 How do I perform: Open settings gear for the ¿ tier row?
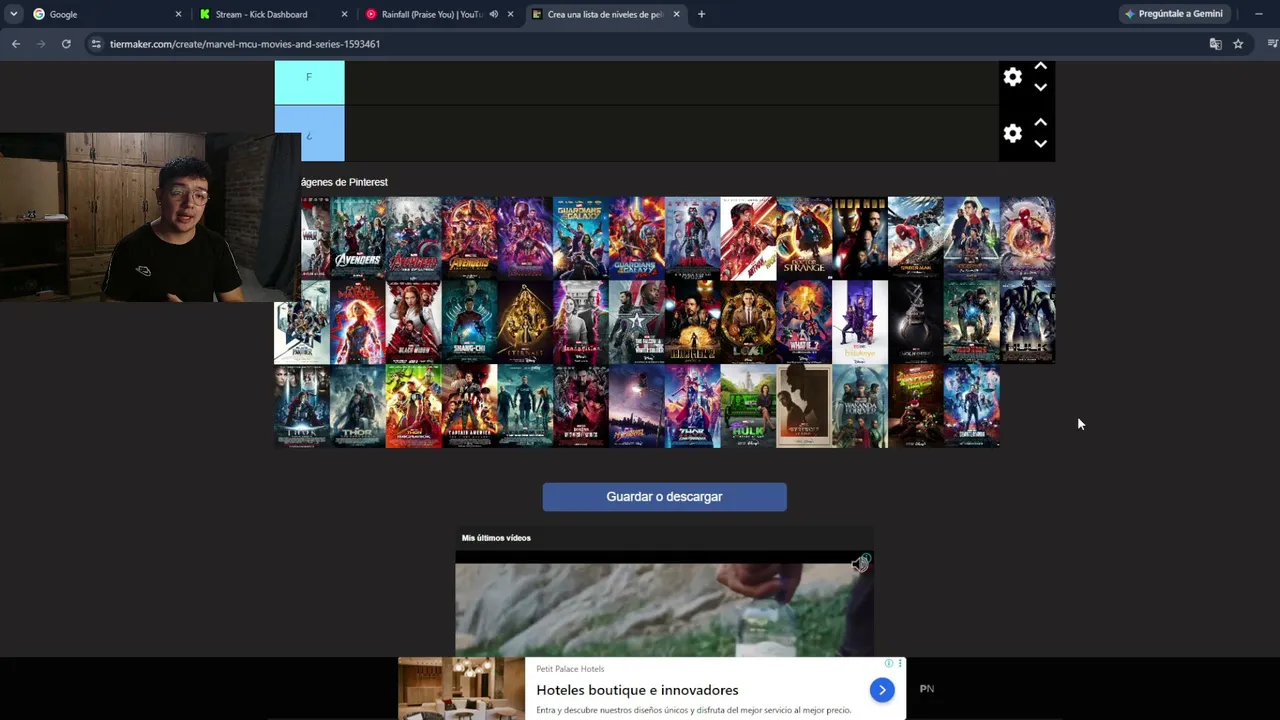[1013, 133]
